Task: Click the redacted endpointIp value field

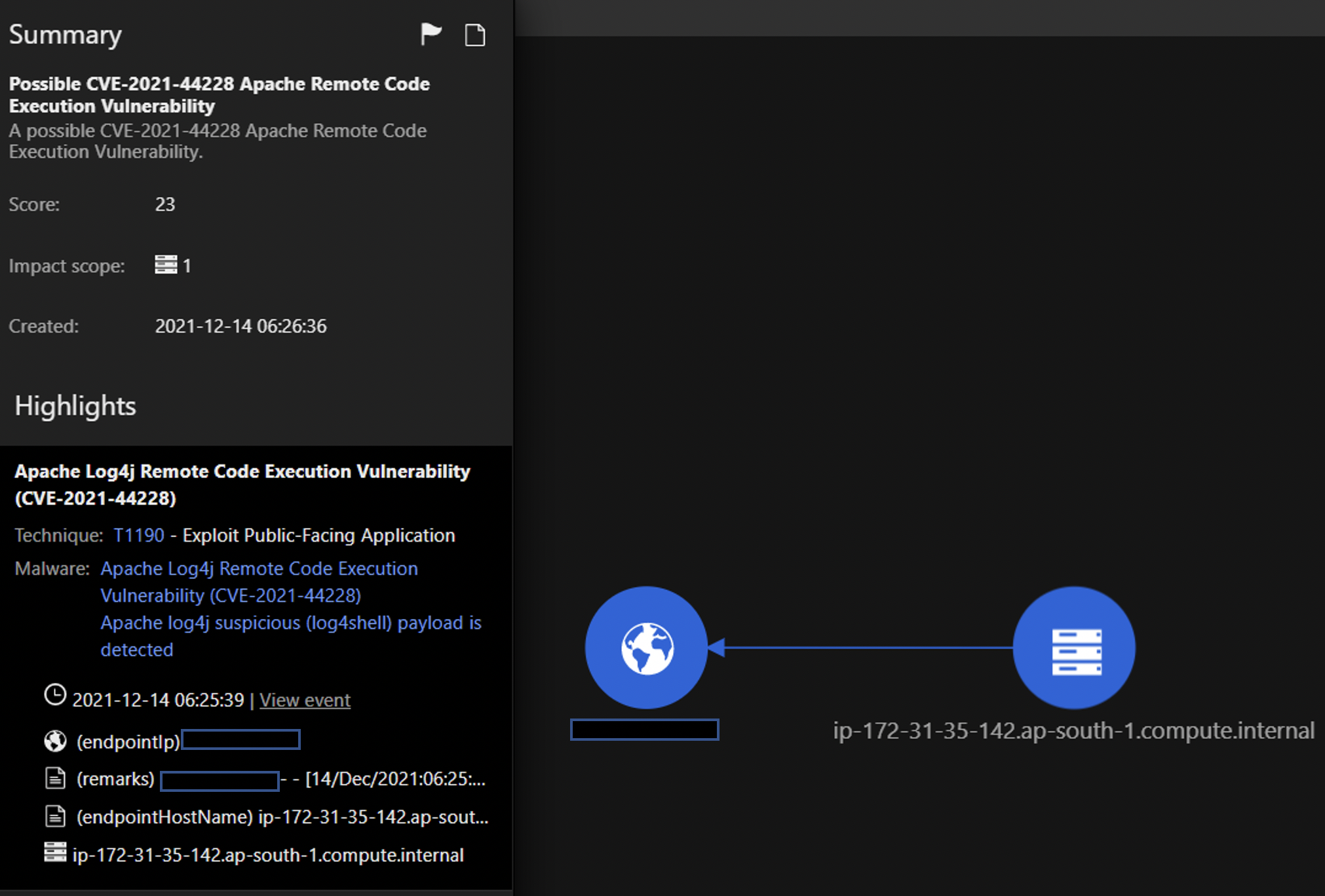Action: (240, 740)
